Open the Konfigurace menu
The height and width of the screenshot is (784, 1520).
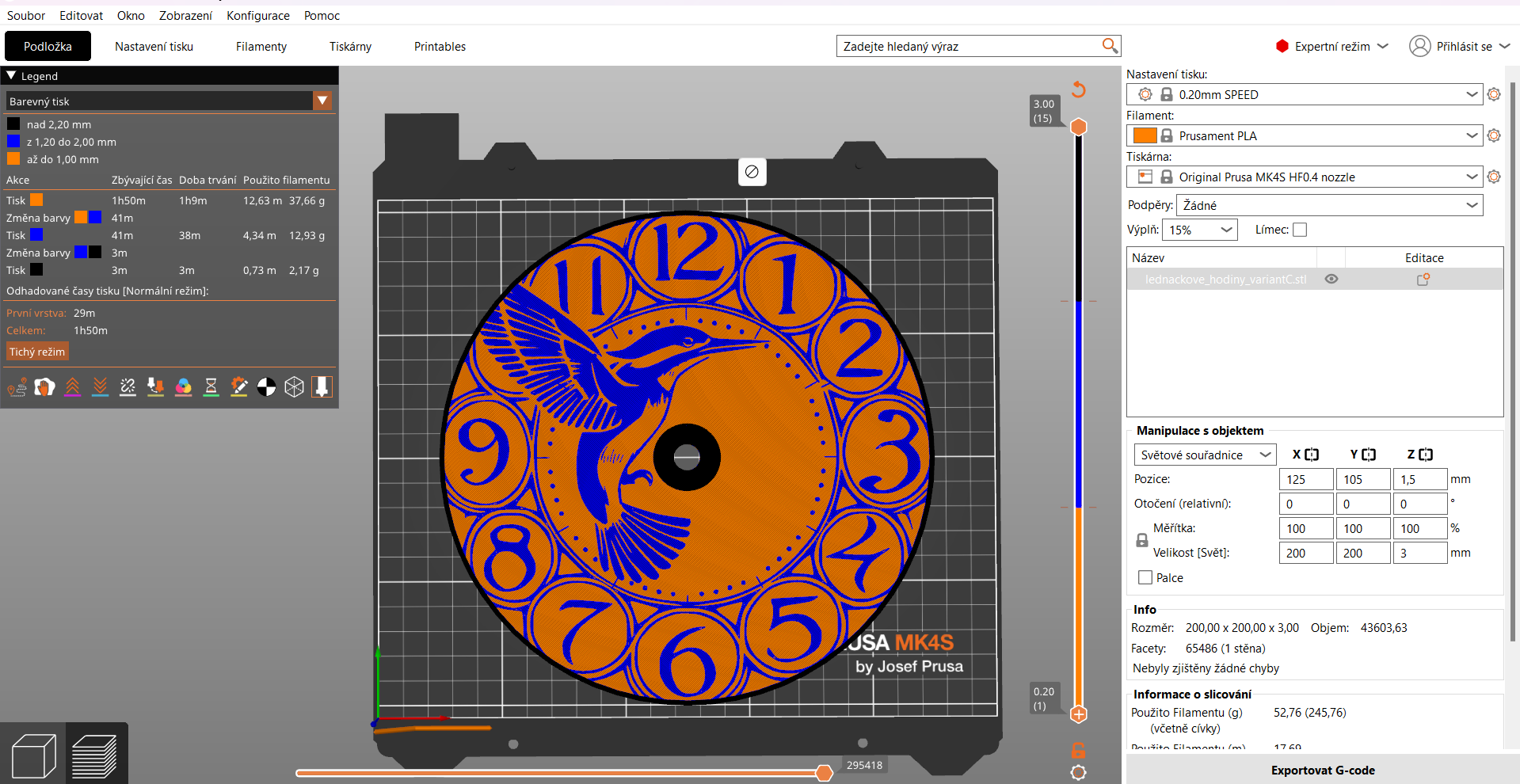(258, 15)
